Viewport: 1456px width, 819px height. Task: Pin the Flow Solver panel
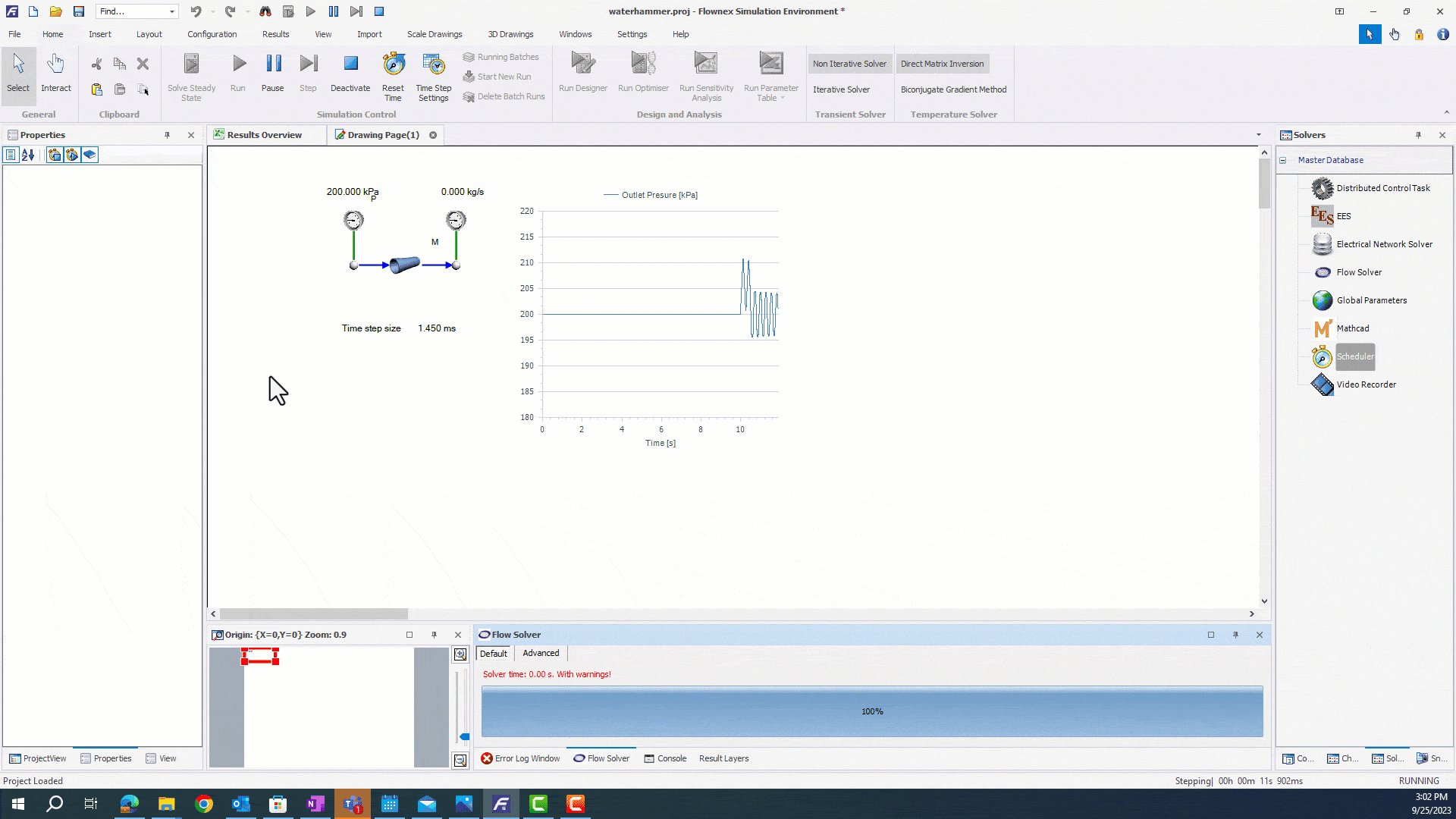click(x=1235, y=635)
